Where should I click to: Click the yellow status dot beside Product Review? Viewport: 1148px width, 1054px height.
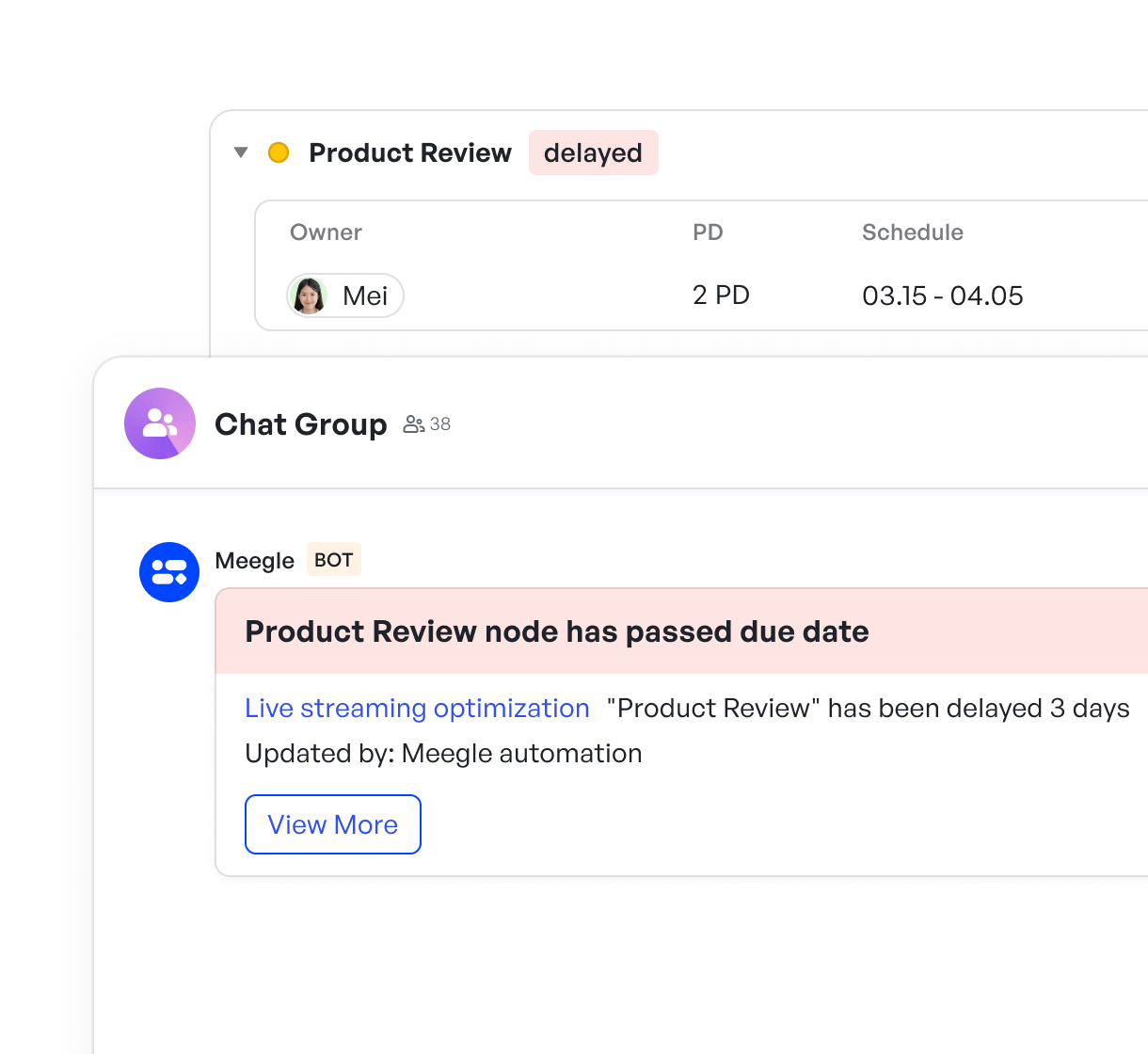279,152
